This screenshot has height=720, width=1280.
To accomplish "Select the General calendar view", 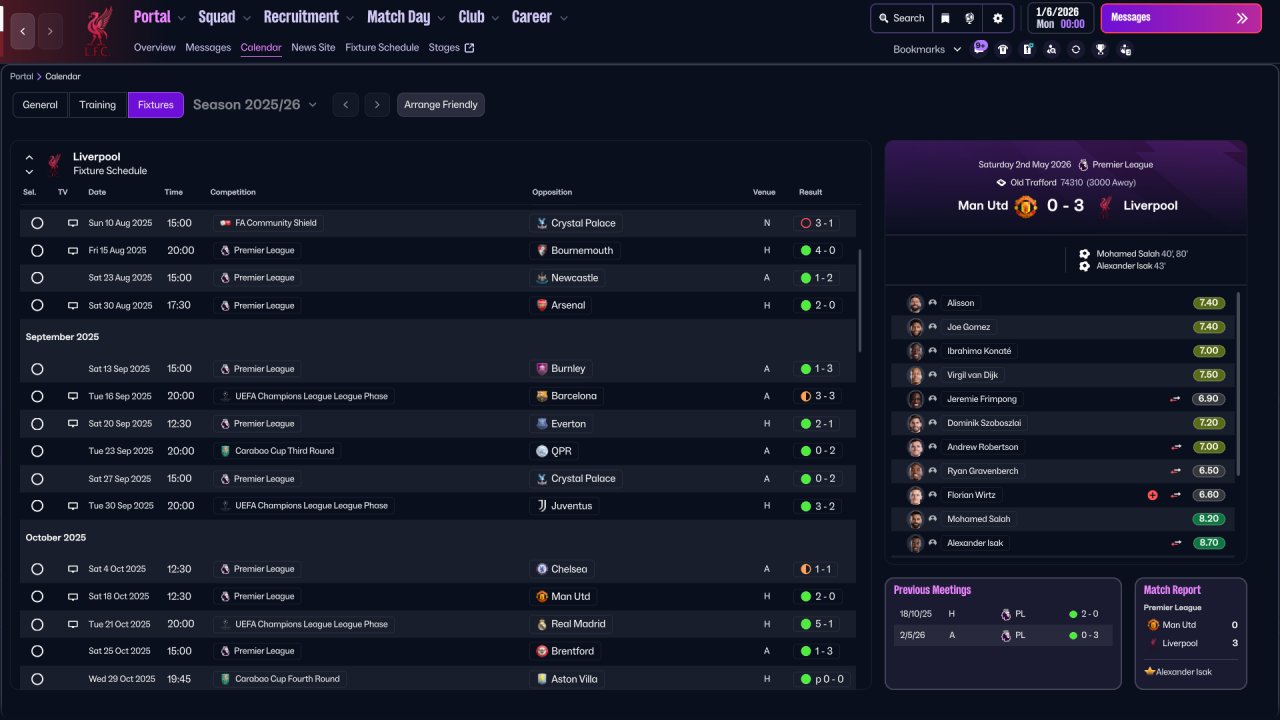I will (x=40, y=105).
